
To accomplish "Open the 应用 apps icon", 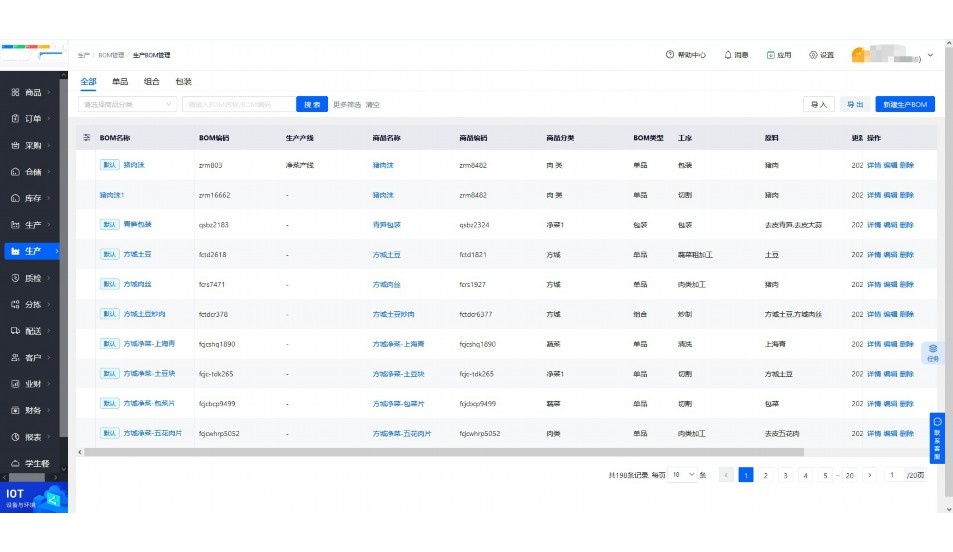I will (771, 55).
